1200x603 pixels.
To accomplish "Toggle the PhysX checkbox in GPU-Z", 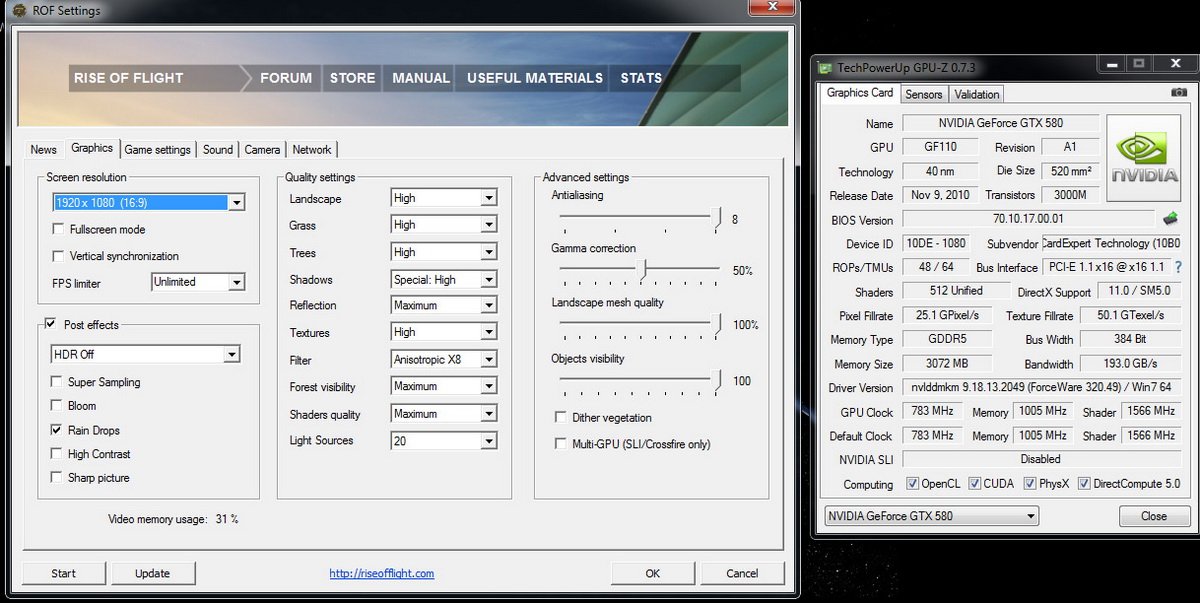I will click(1030, 484).
